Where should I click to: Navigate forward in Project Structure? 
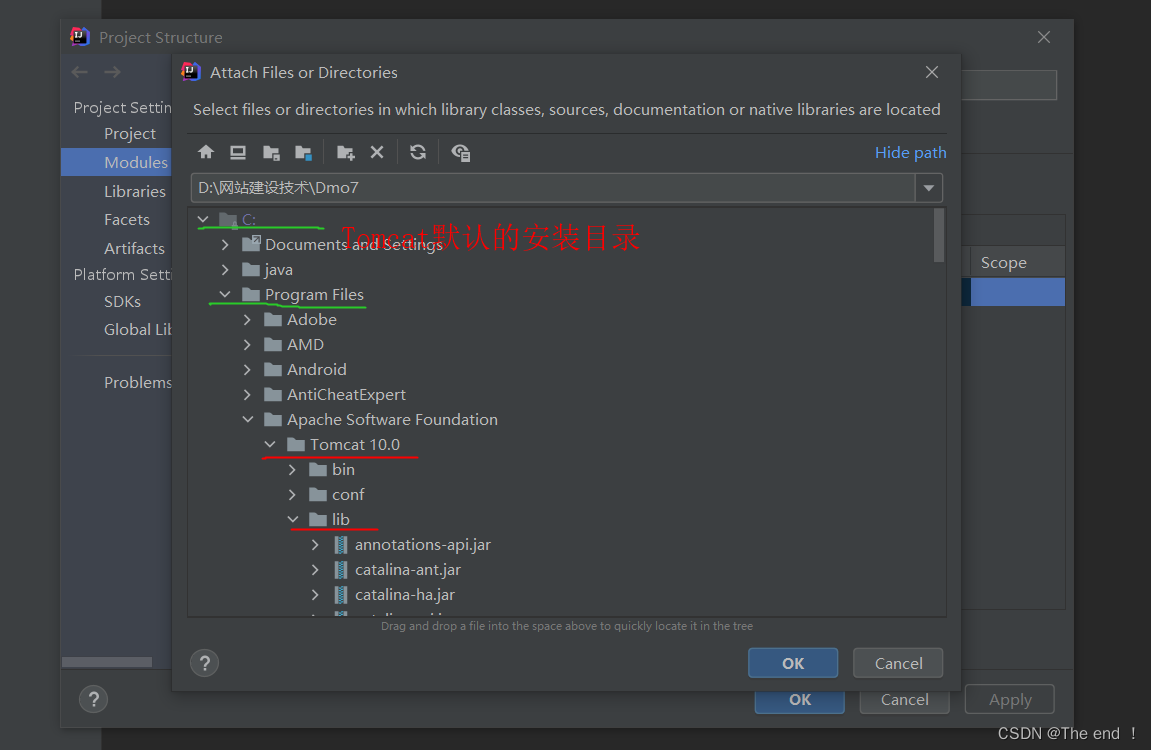tap(112, 72)
